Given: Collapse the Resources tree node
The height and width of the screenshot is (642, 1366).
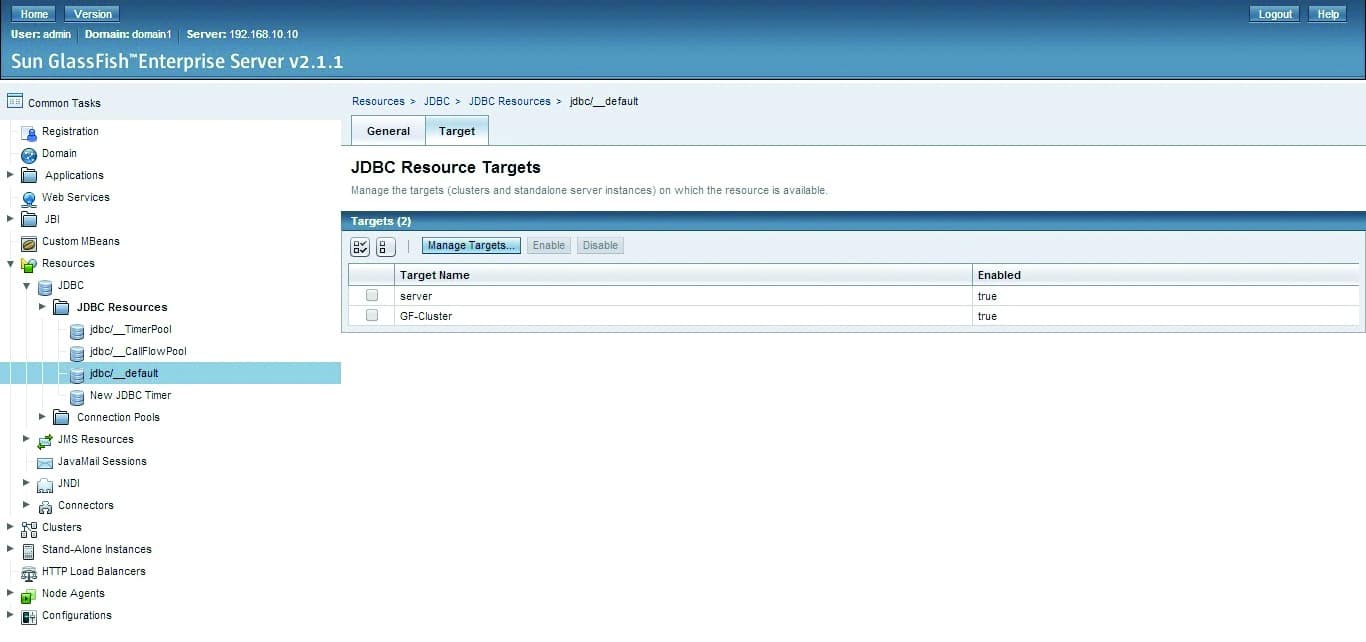Looking at the screenshot, I should (9, 263).
